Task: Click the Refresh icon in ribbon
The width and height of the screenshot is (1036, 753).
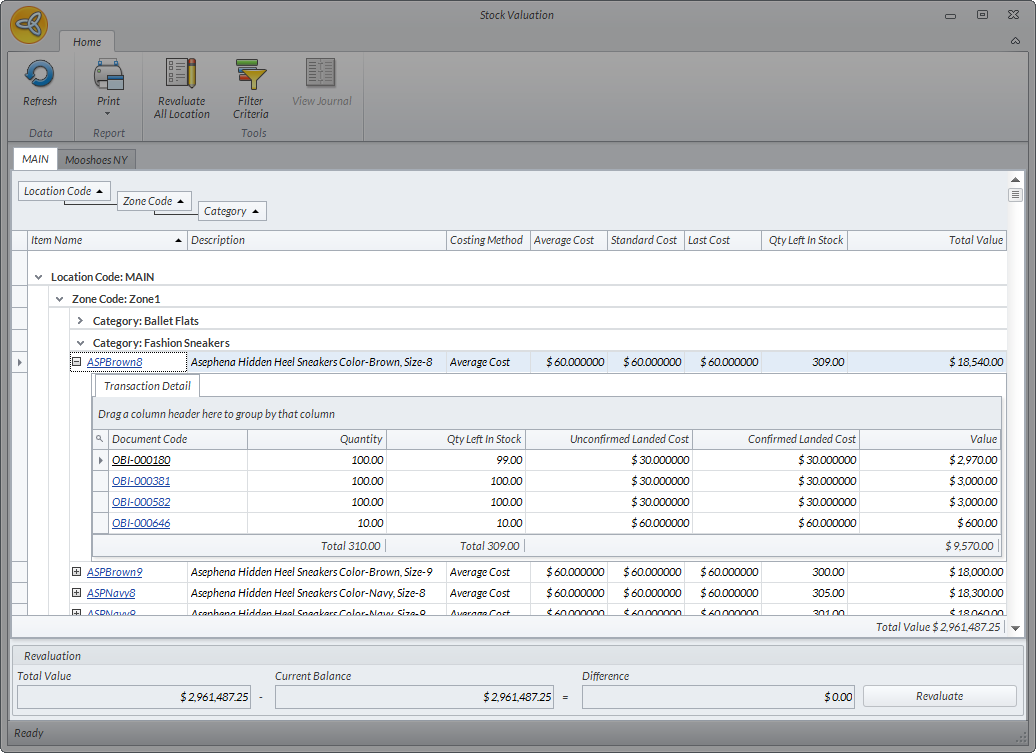Action: click(x=40, y=75)
